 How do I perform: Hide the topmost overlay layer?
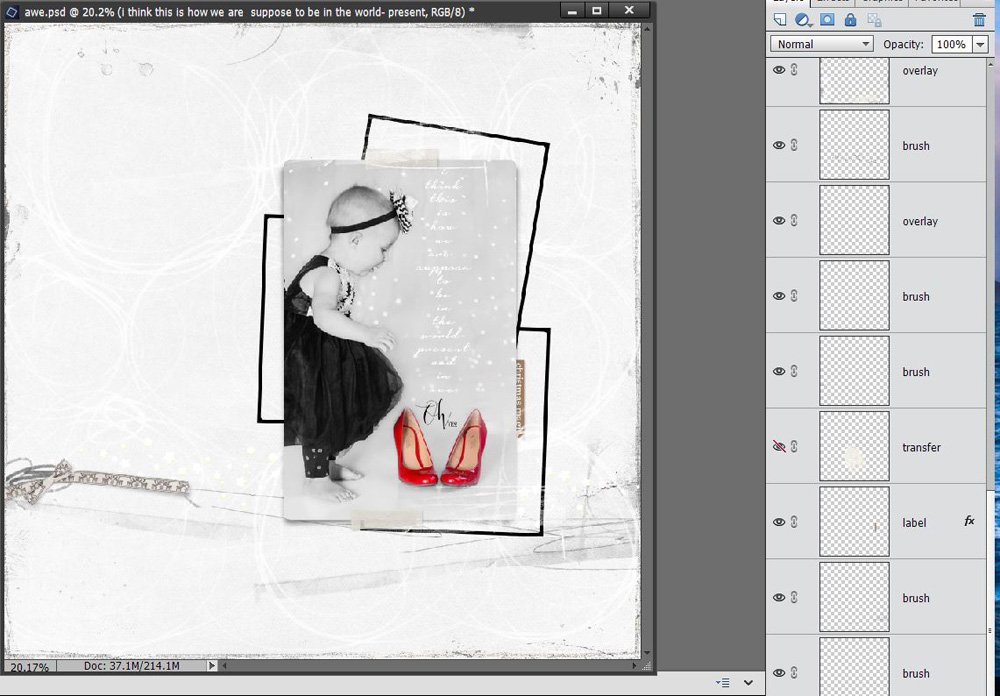(779, 70)
